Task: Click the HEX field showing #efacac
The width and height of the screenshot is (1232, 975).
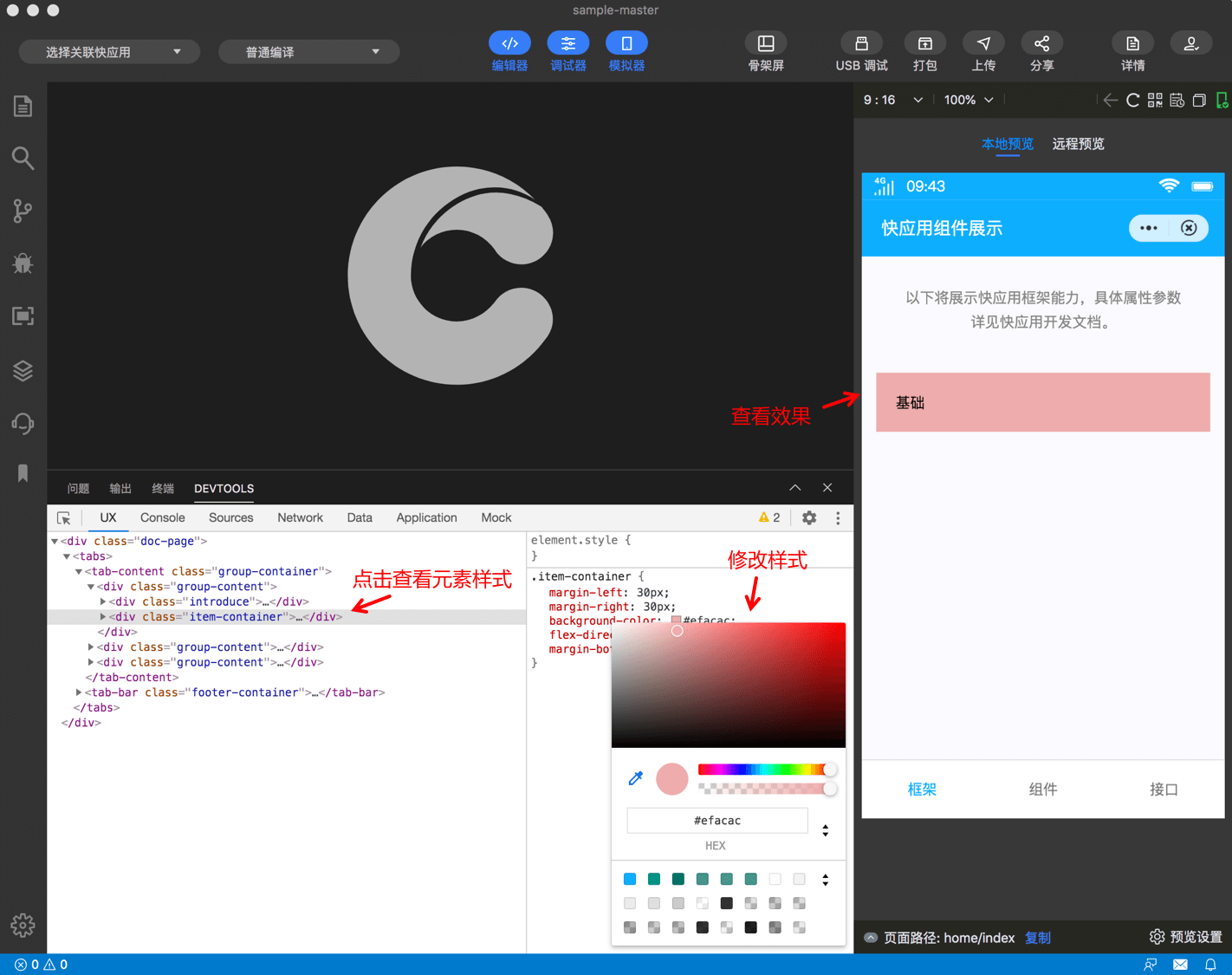Action: 717,820
